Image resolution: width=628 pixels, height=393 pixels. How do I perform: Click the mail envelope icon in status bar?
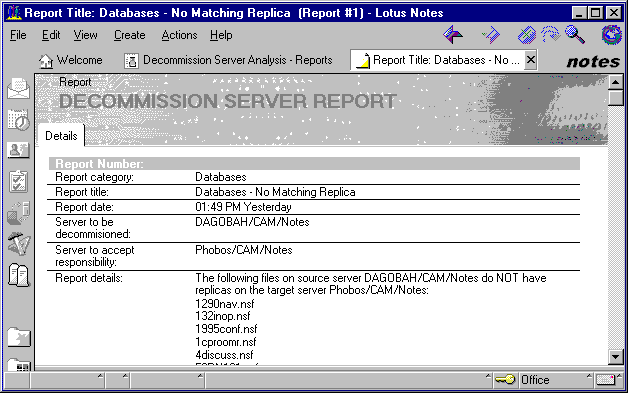[605, 380]
